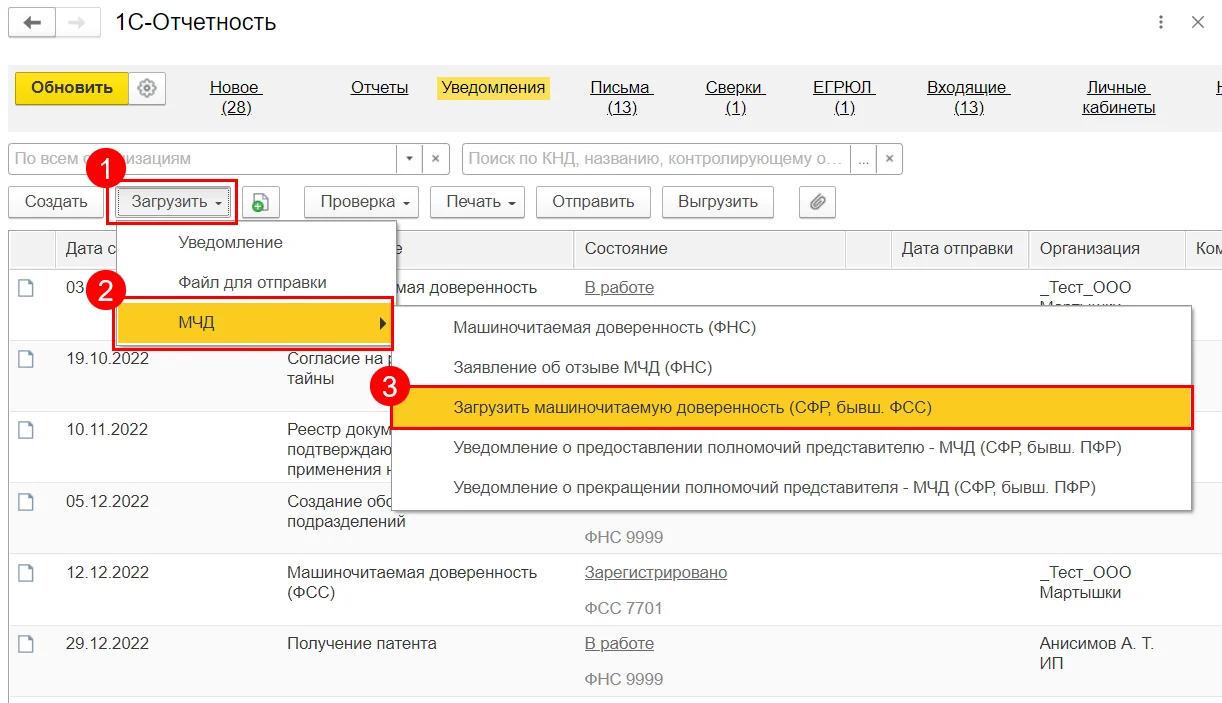Open the Печать dropdown
Image resolution: width=1222 pixels, height=703 pixels.
click(x=478, y=202)
